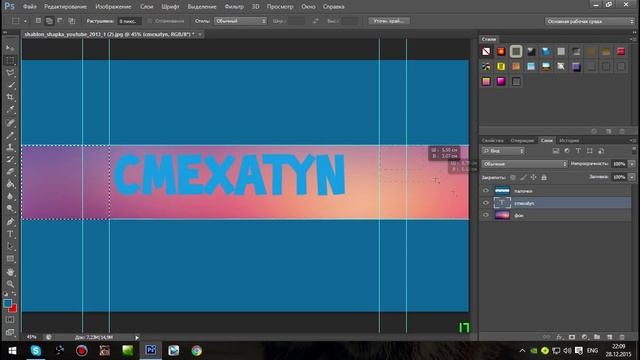Open the Edit menu

[x=65, y=7]
